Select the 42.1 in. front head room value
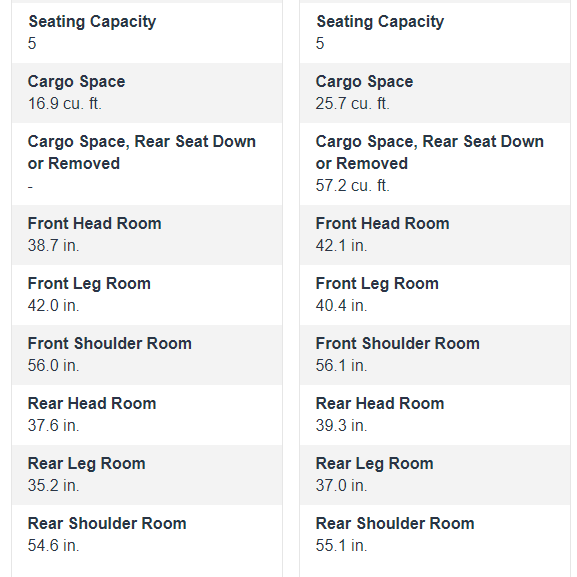The image size is (577, 577). pos(341,245)
